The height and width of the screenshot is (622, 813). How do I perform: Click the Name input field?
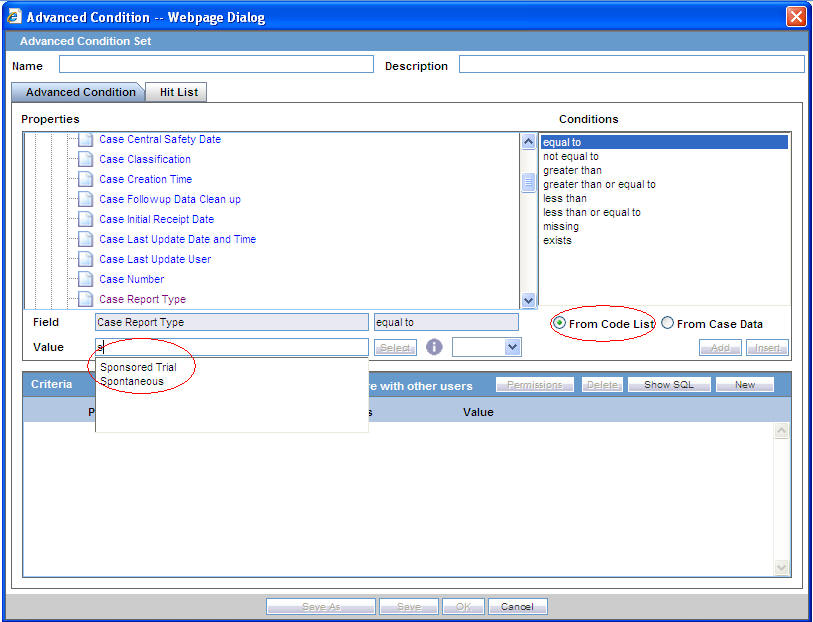[x=216, y=64]
